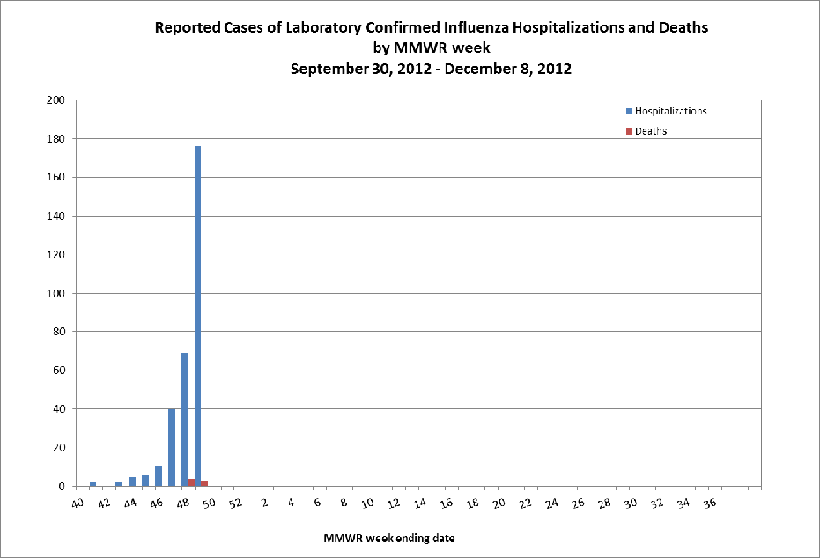Click the red deaths bar at week 48

coord(191,482)
